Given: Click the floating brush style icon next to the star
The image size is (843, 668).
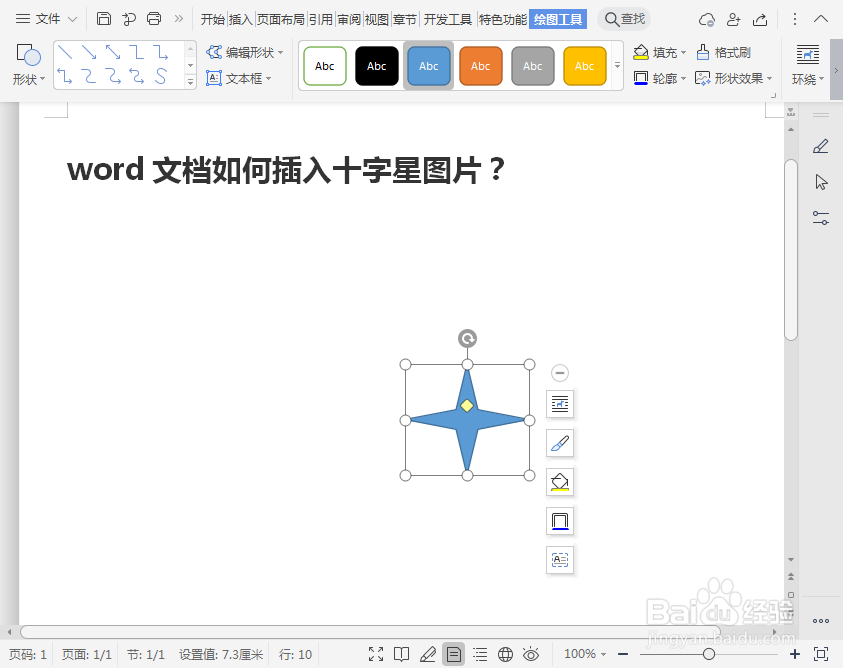Looking at the screenshot, I should click(559, 443).
